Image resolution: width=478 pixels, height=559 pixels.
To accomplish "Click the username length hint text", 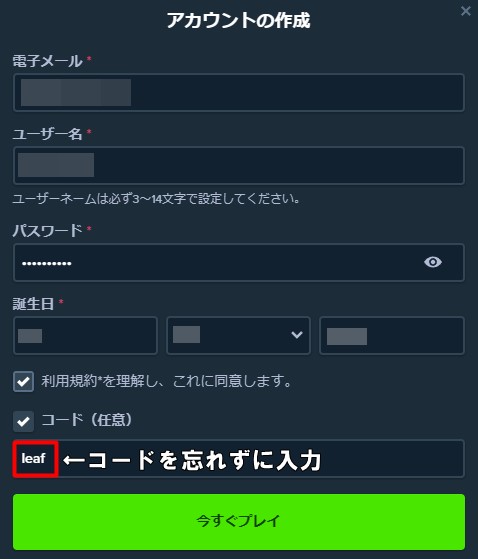I will [x=156, y=199].
